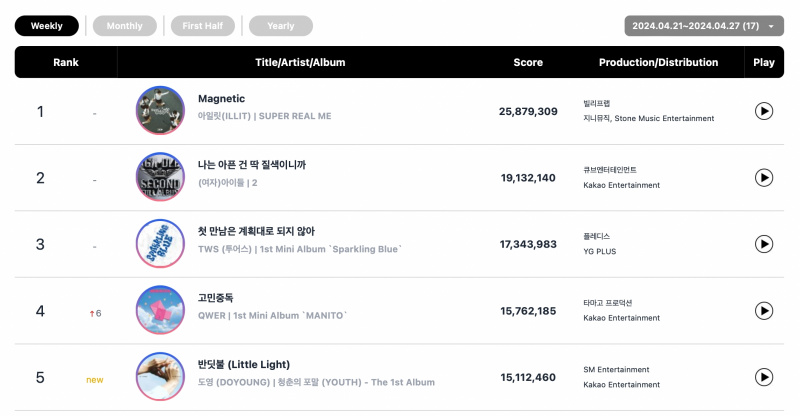Open the SUPER REAL ME album cover

(160, 110)
